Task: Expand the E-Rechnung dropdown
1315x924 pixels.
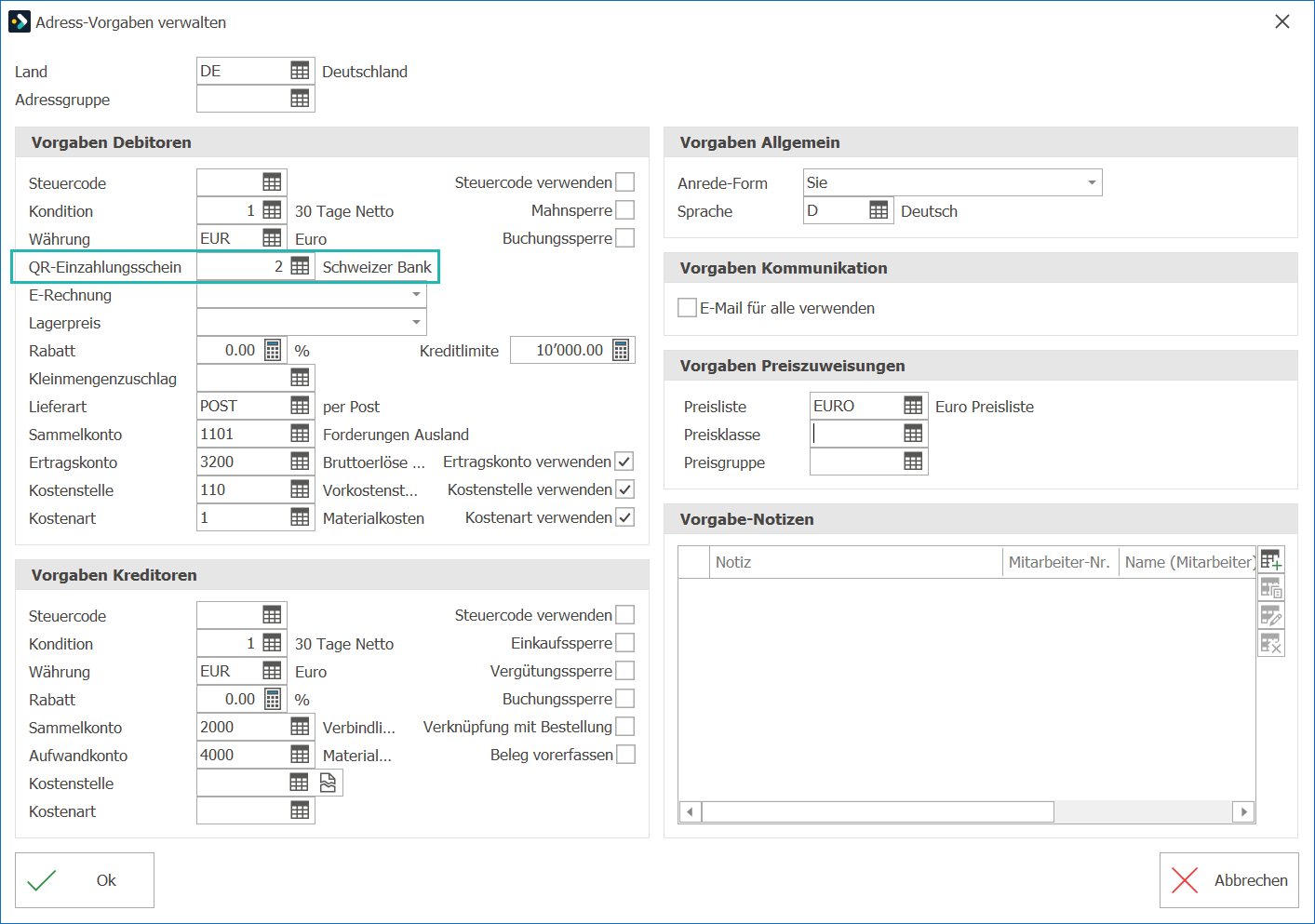Action: click(x=416, y=294)
